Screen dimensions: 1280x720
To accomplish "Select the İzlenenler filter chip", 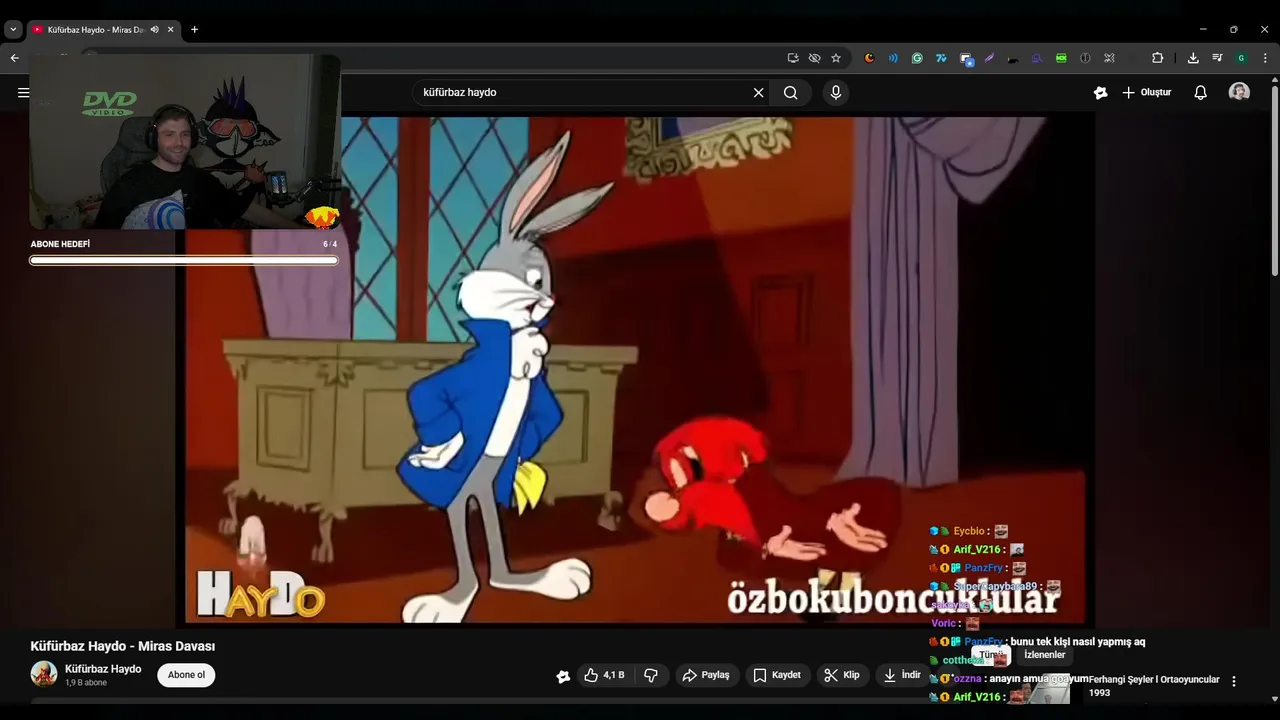I will pos(1044,655).
